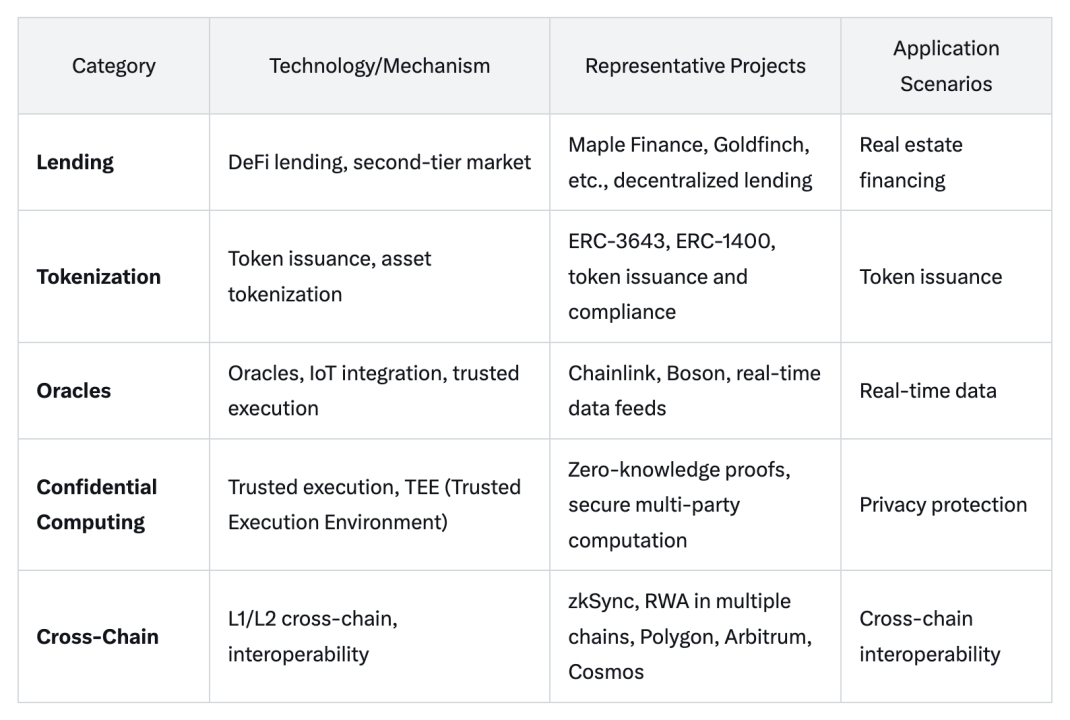
Task: Select the Real estate financing cell
Action: (910, 162)
